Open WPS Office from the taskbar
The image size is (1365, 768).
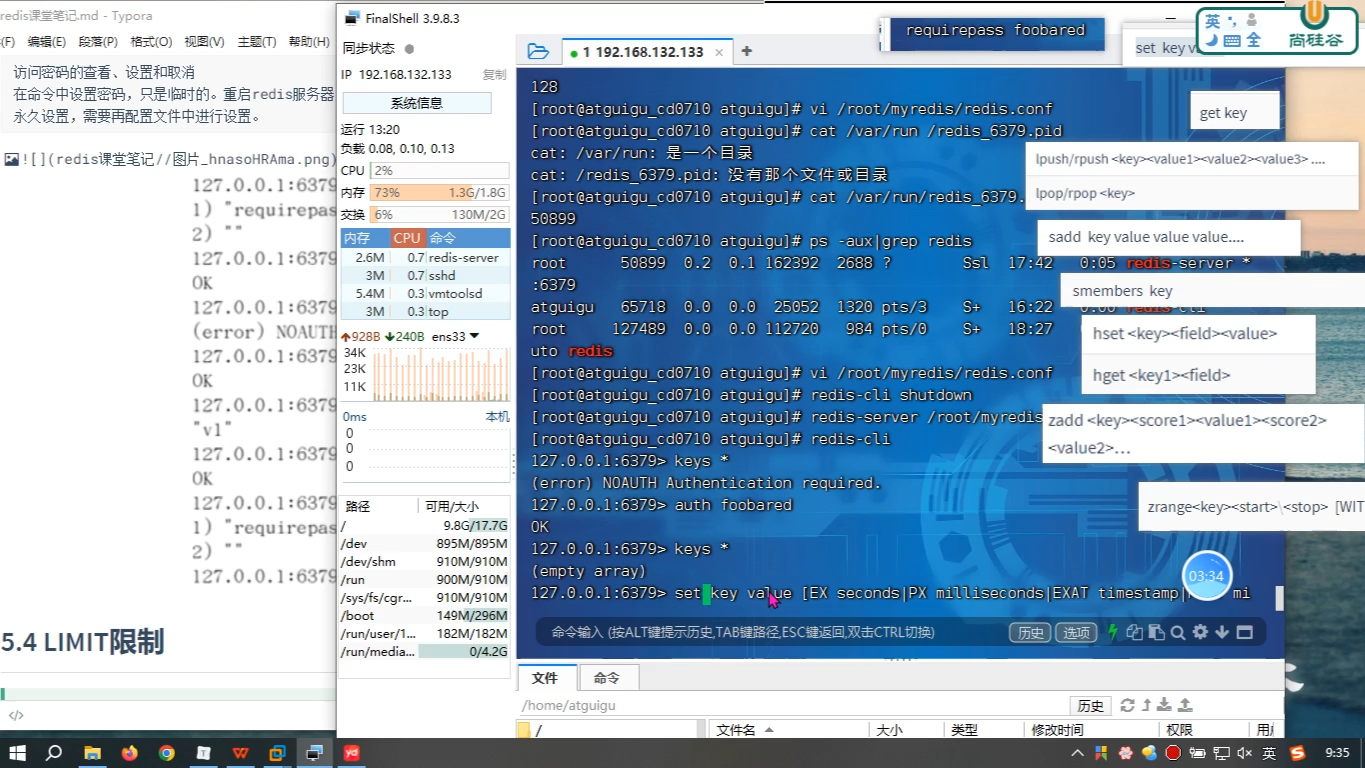pos(240,753)
